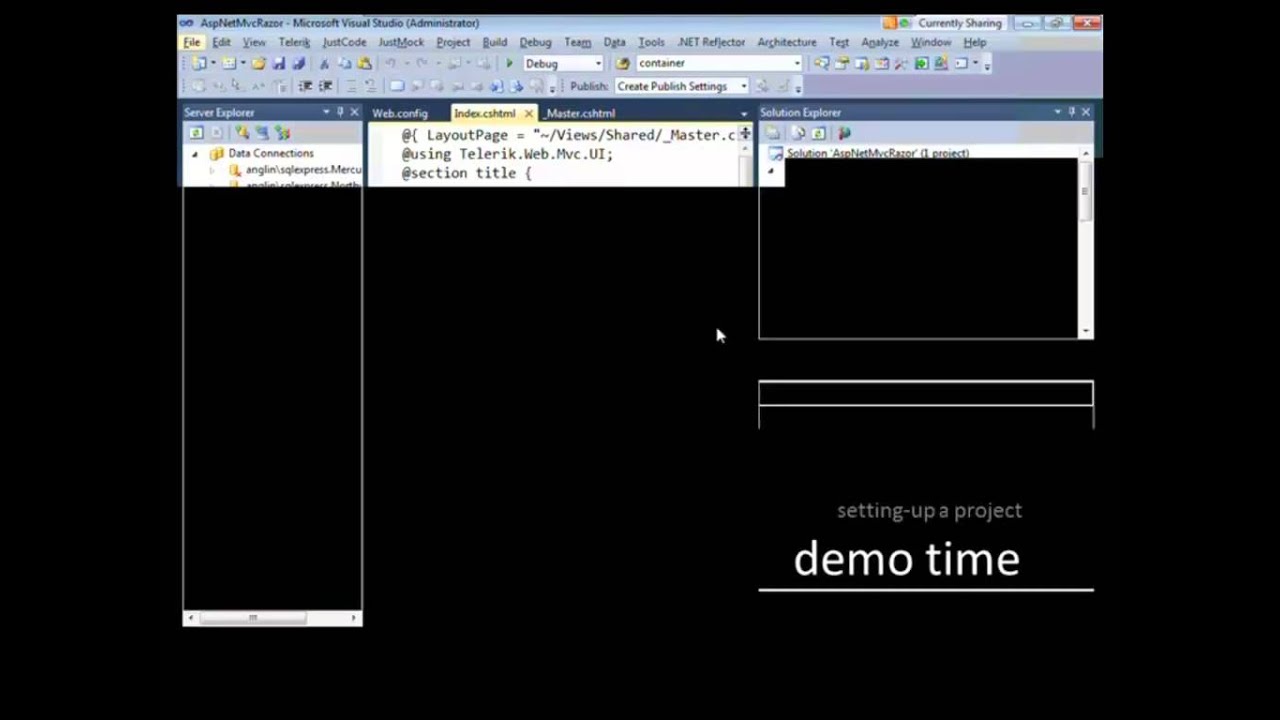Click the editor split handle

[x=745, y=134]
